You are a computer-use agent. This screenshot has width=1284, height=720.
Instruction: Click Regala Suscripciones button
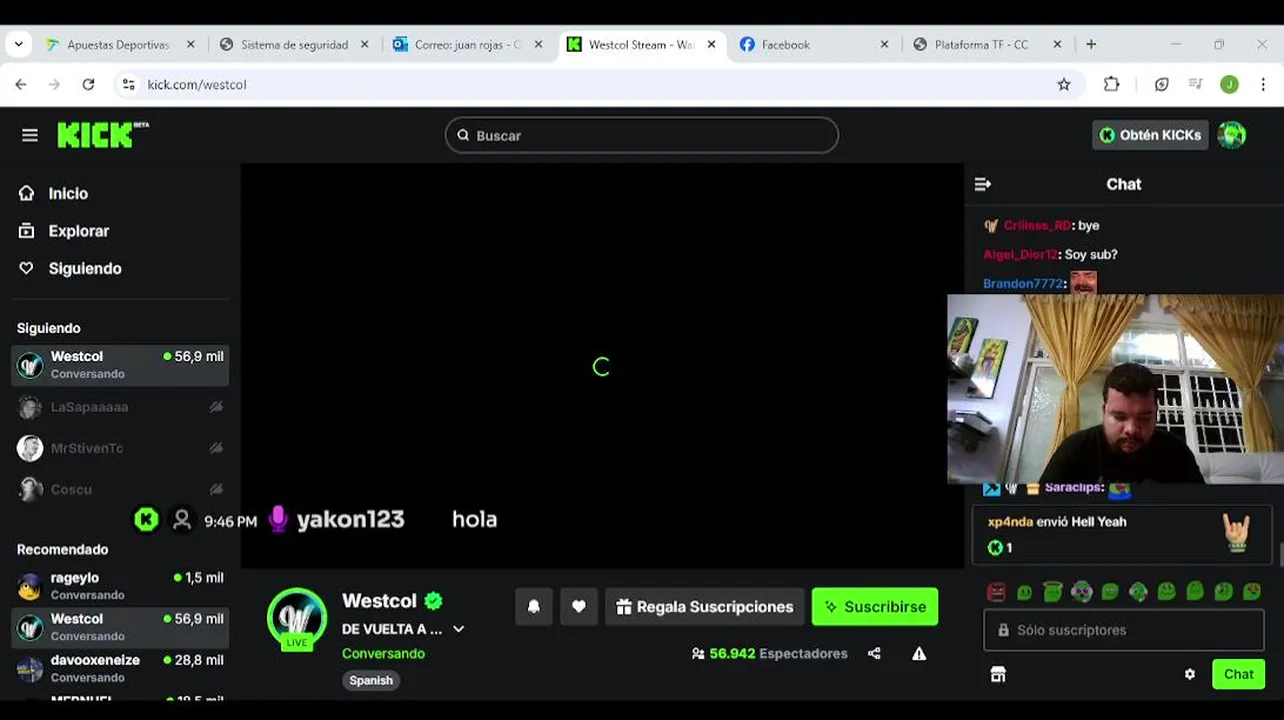pyautogui.click(x=704, y=607)
